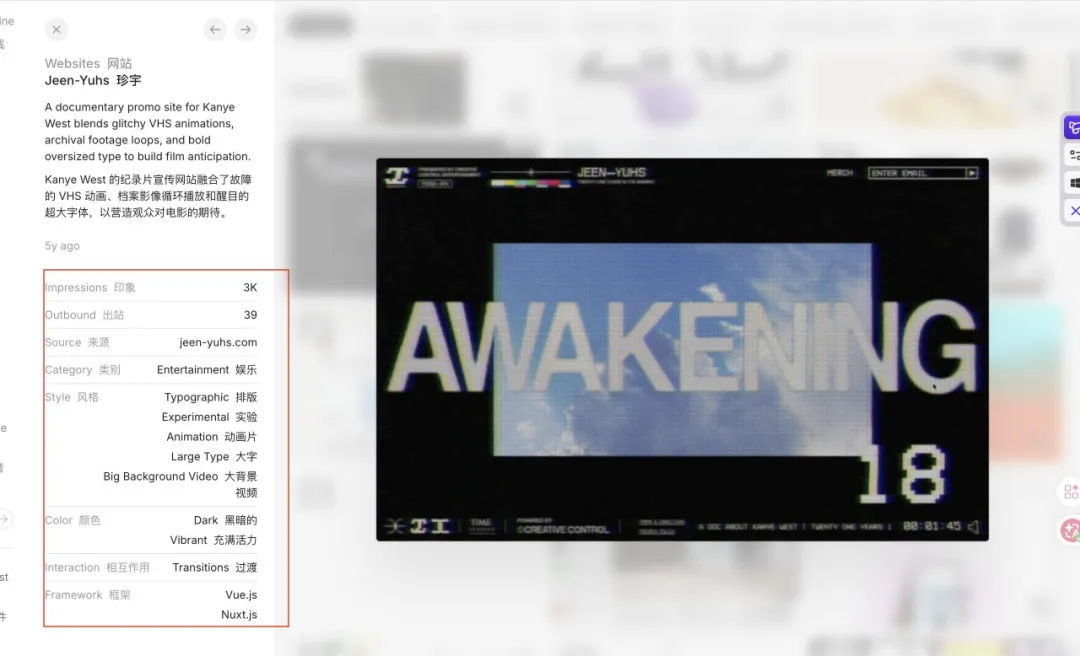Go to next item with right arrow
Screen dimensions: 1080x656
coord(246,30)
